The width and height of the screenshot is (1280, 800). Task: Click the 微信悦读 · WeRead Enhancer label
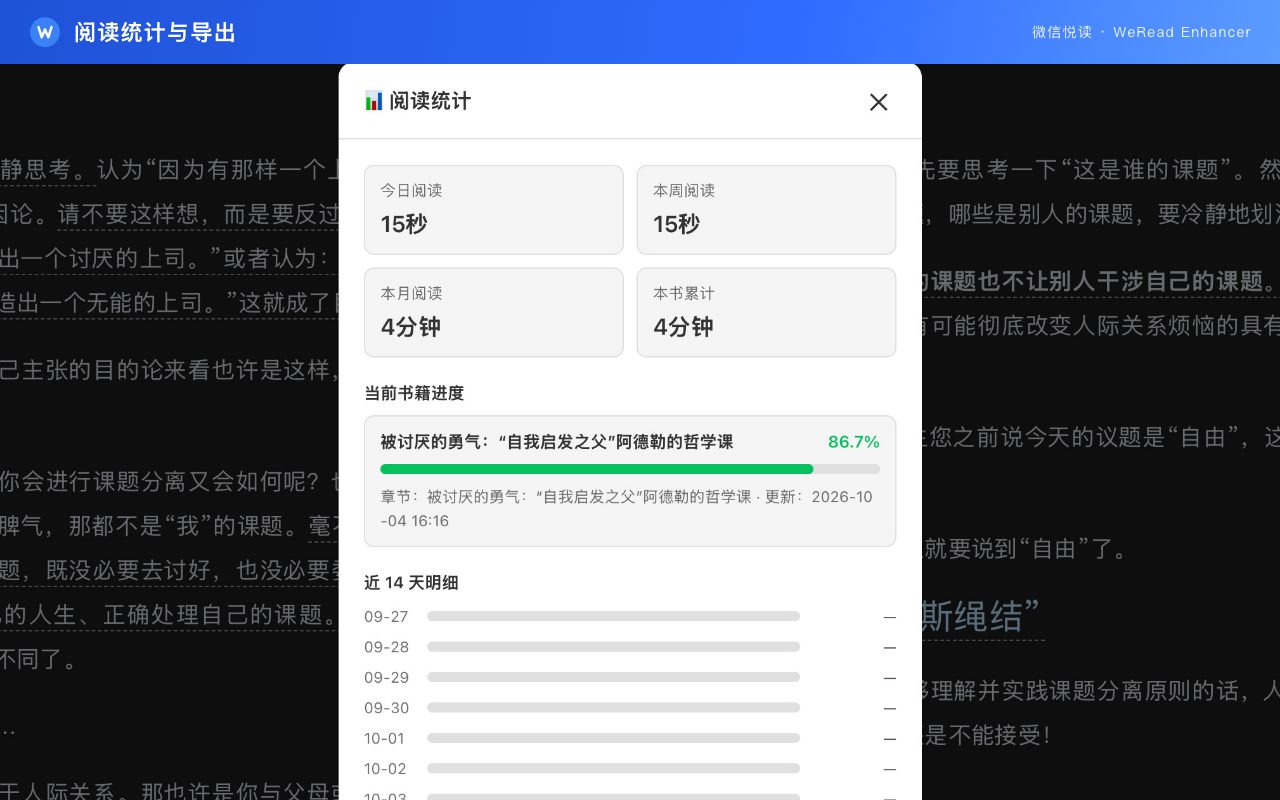pyautogui.click(x=1141, y=32)
